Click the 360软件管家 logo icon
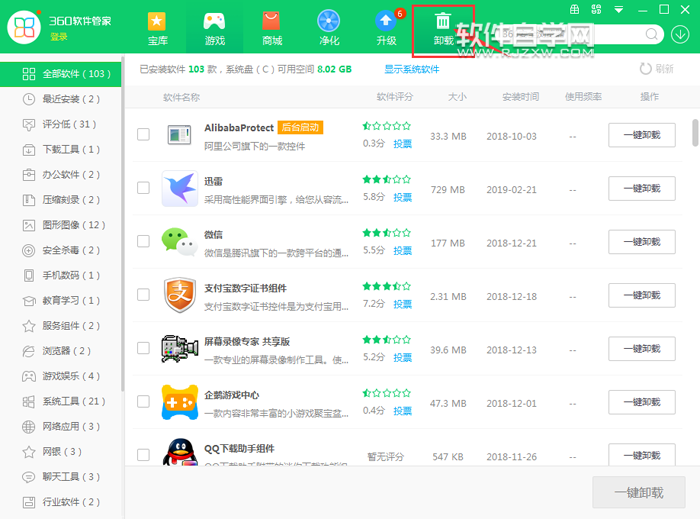Screen dimensions: 700x519 [x=25, y=28]
